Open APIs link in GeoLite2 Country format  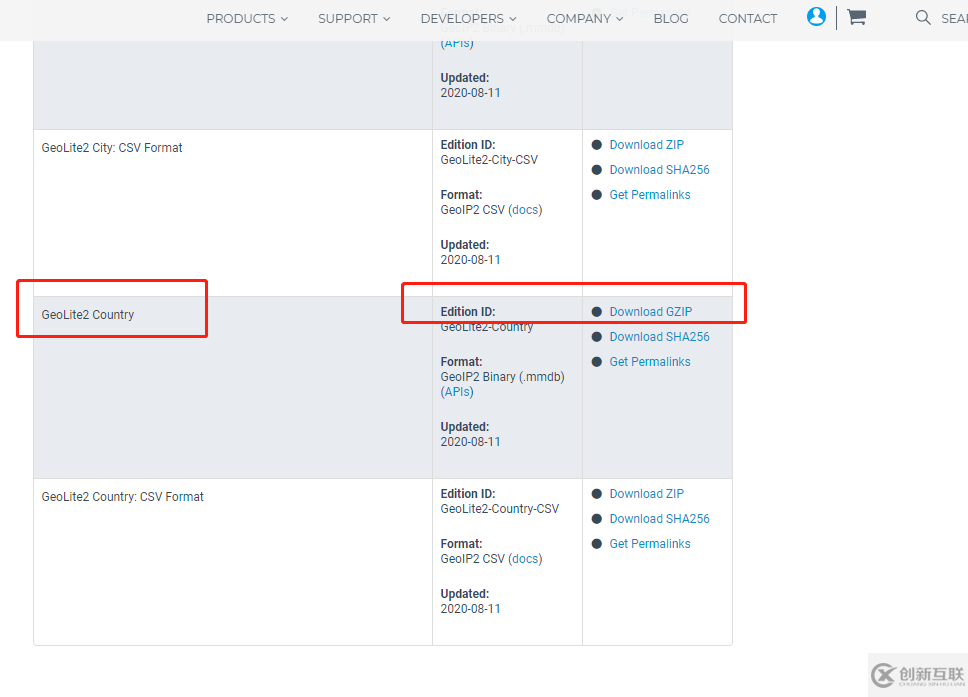coord(457,392)
